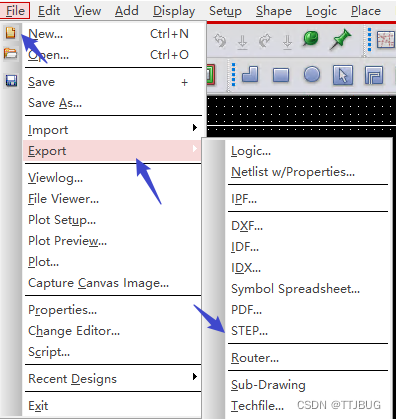This screenshot has height=419, width=396.
Task: Choose Symbol Spreadsheet... export option
Action: [x=308, y=289]
